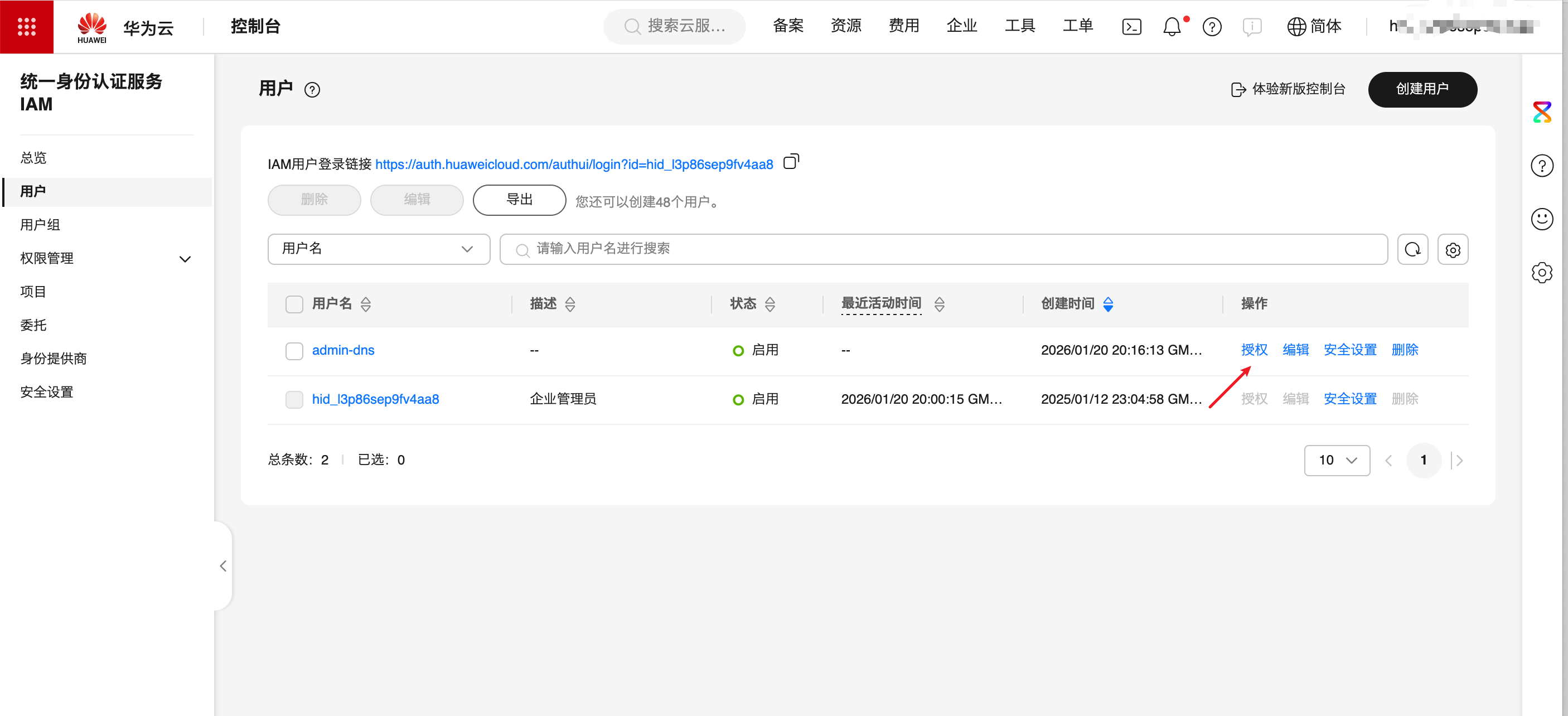Image resolution: width=1568 pixels, height=716 pixels.
Task: Click the username search input field
Action: [x=942, y=249]
